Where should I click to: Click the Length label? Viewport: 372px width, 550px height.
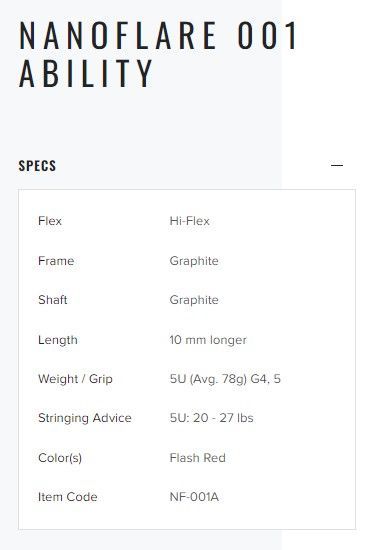coord(58,340)
